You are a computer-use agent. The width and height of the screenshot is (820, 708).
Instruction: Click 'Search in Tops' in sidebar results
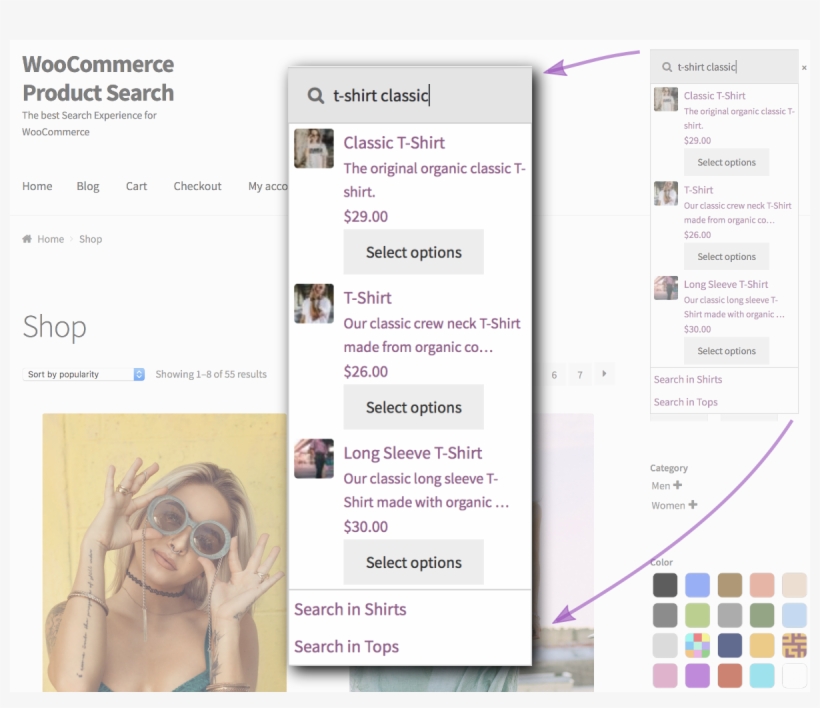(x=686, y=402)
